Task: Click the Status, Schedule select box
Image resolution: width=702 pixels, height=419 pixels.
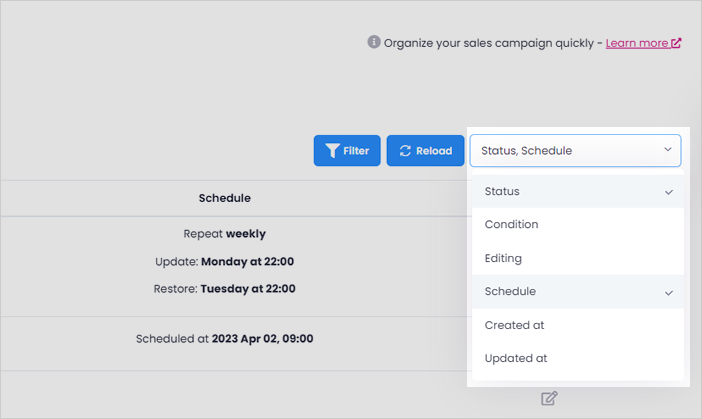Action: click(x=575, y=150)
